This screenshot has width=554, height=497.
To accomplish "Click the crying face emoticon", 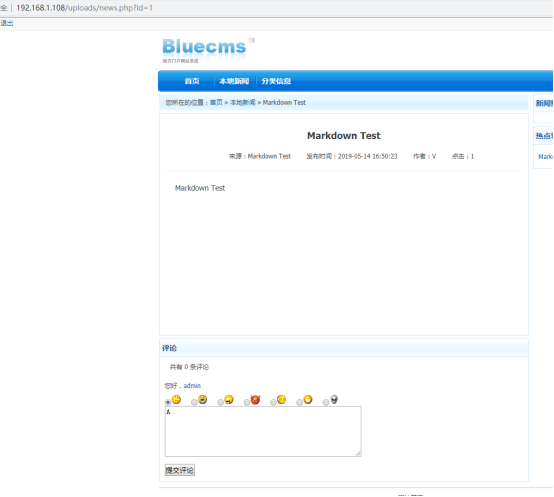I will 202,400.
